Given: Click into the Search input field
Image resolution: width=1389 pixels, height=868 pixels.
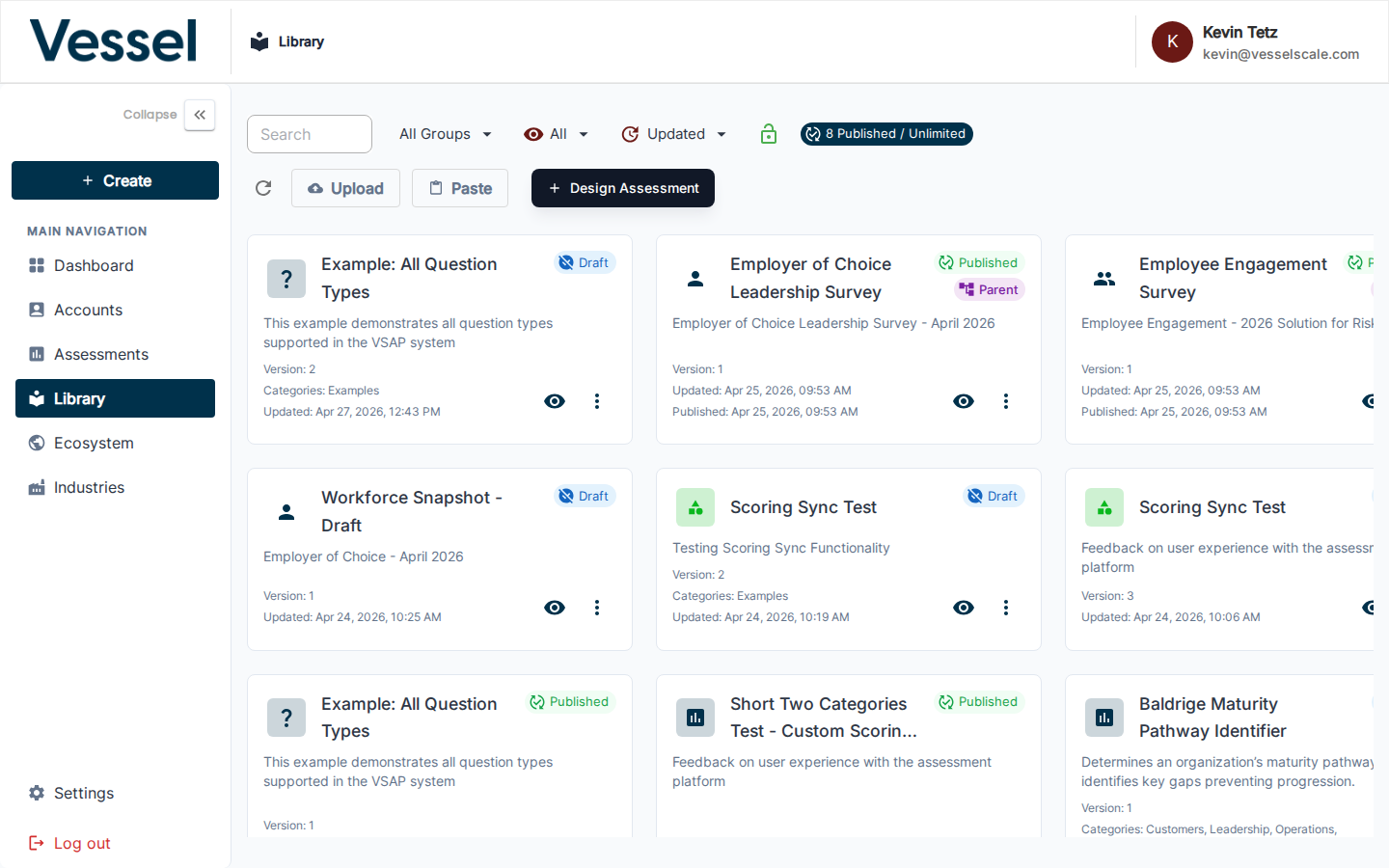Looking at the screenshot, I should (x=310, y=134).
